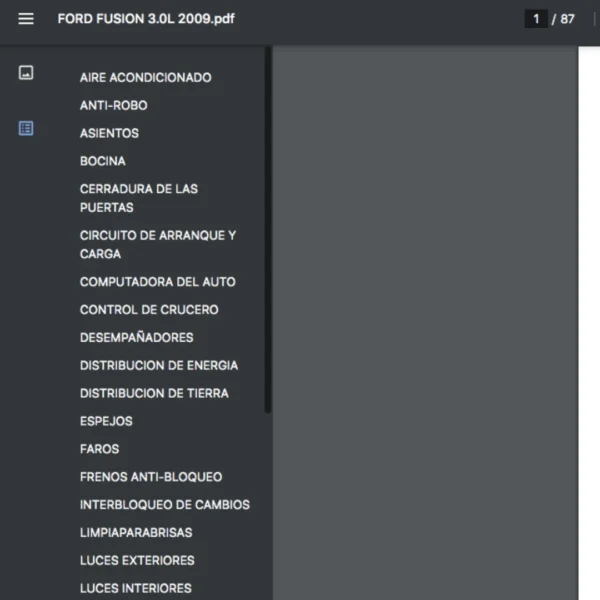This screenshot has height=600, width=600.
Task: Select INTERBLOQUEO DE CAMBIOS entry
Action: point(165,505)
